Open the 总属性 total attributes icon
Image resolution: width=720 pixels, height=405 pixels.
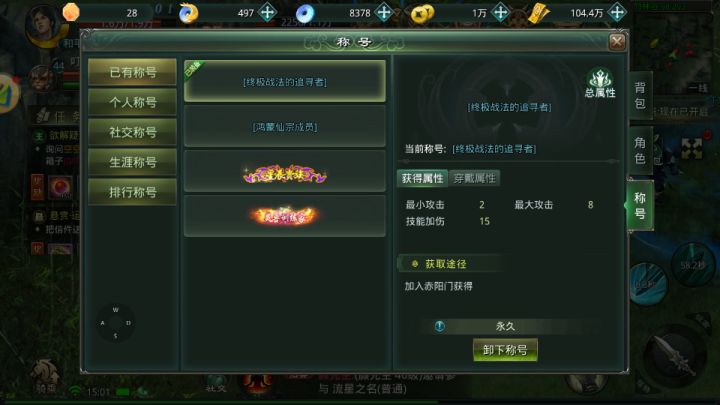(600, 83)
